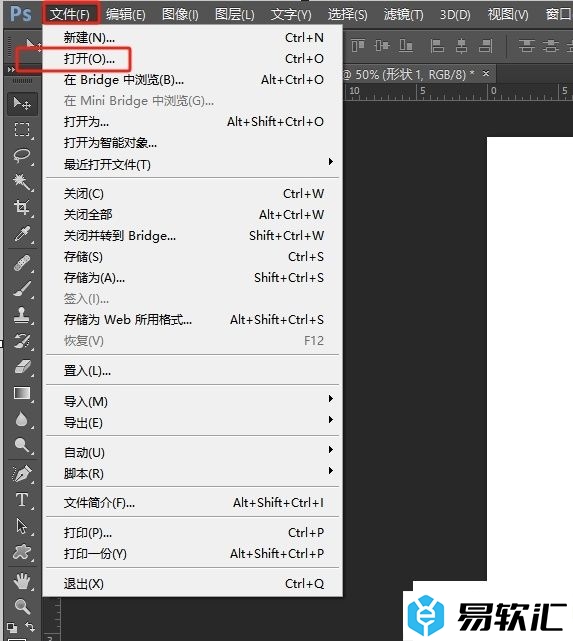Viewport: 573px width, 641px height.
Task: Select the History Brush tool
Action: [x=22, y=341]
